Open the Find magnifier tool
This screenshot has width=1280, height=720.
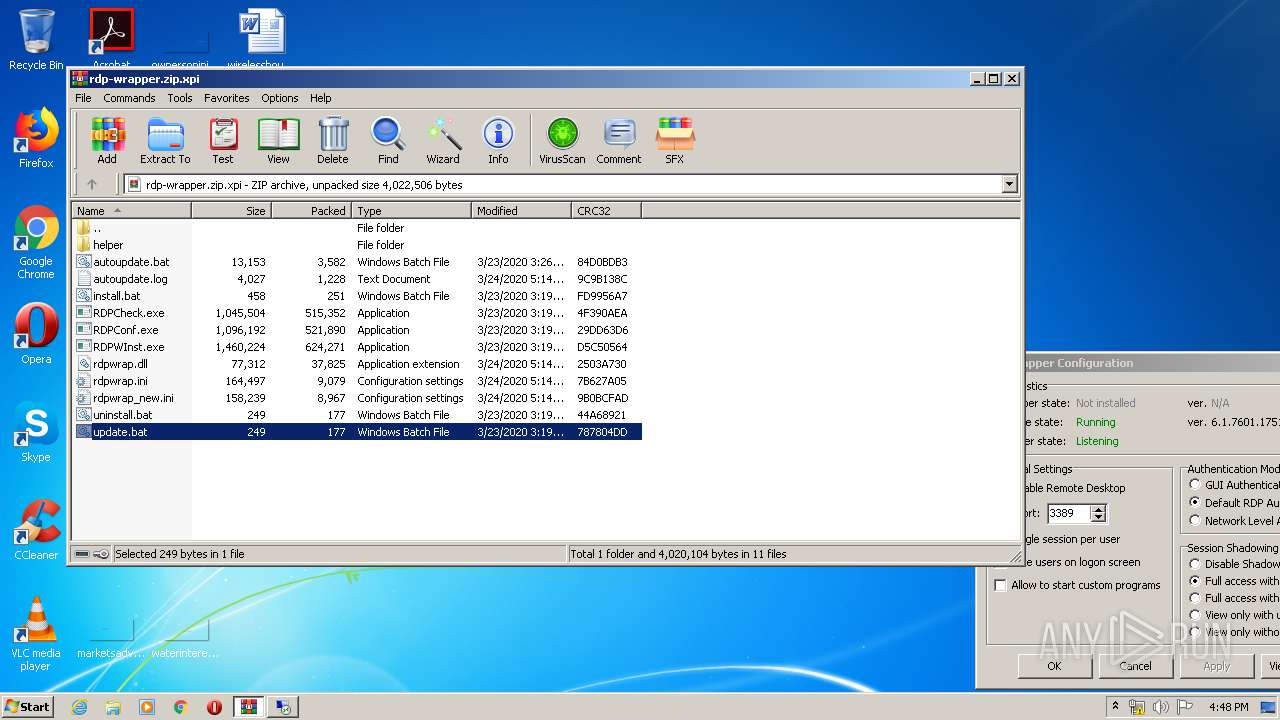pos(388,140)
